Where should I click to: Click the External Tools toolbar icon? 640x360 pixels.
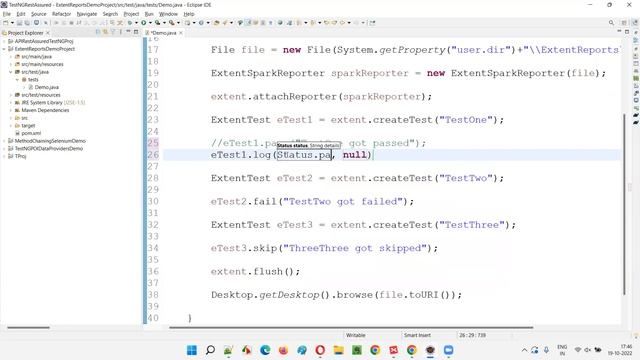point(171,23)
